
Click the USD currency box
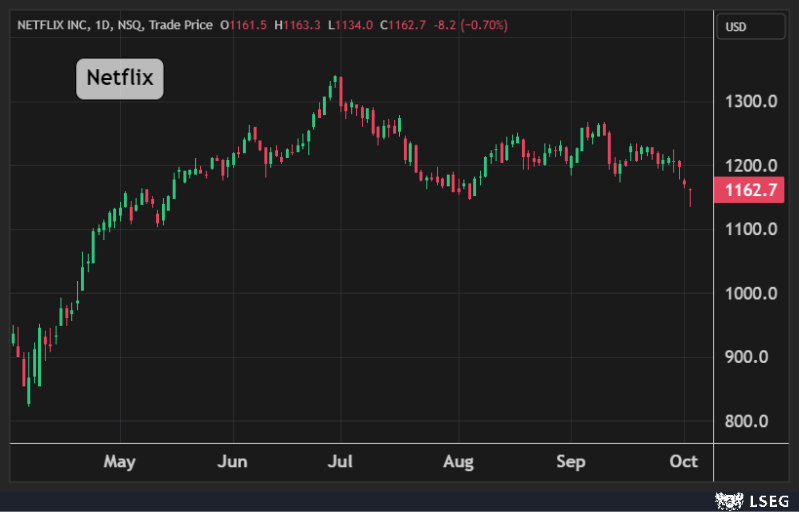(x=738, y=26)
